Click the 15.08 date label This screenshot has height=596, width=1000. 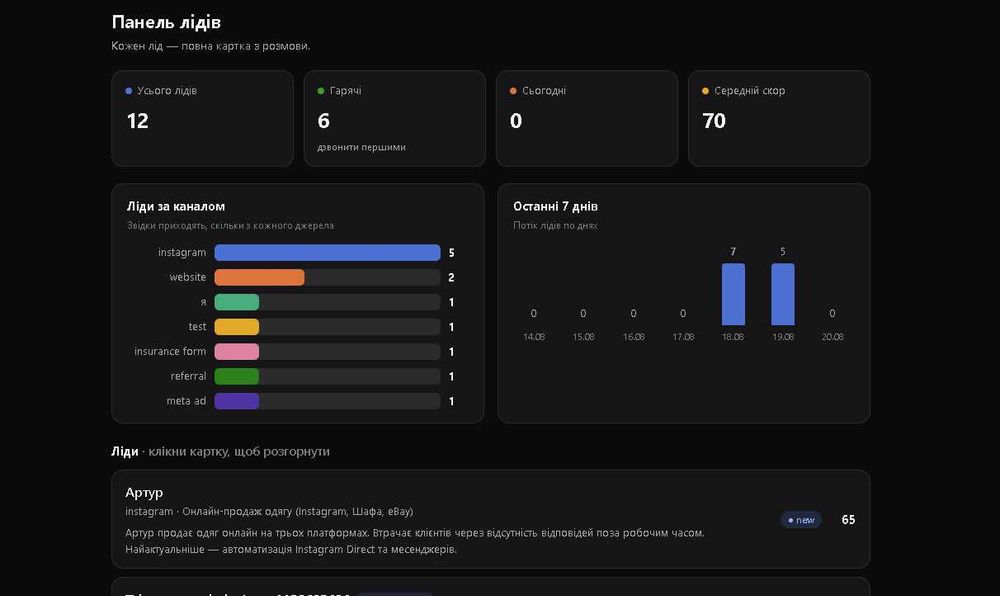(583, 337)
